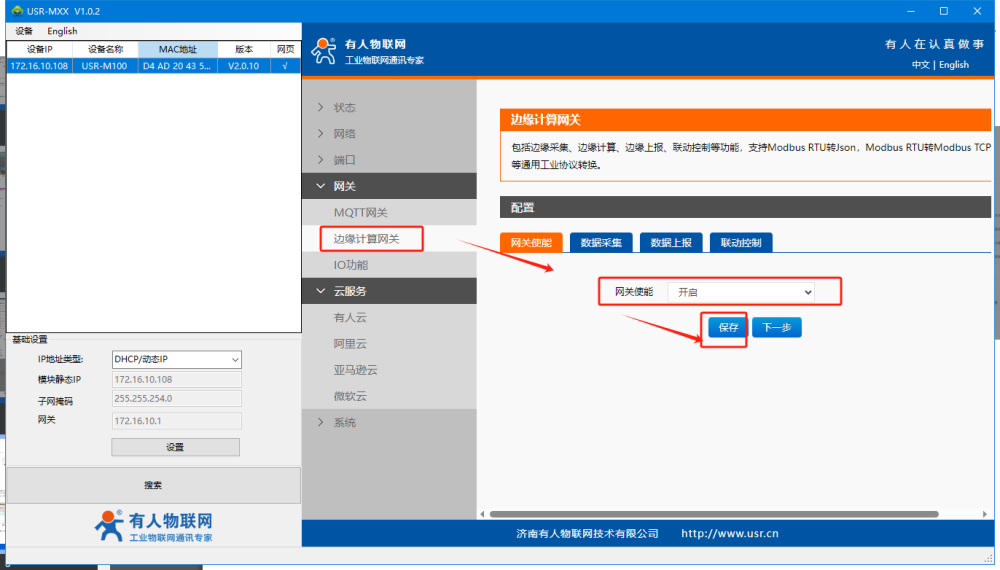Select device row 172.16.10.108
Screen dimensions: 1000x570
click(152, 66)
